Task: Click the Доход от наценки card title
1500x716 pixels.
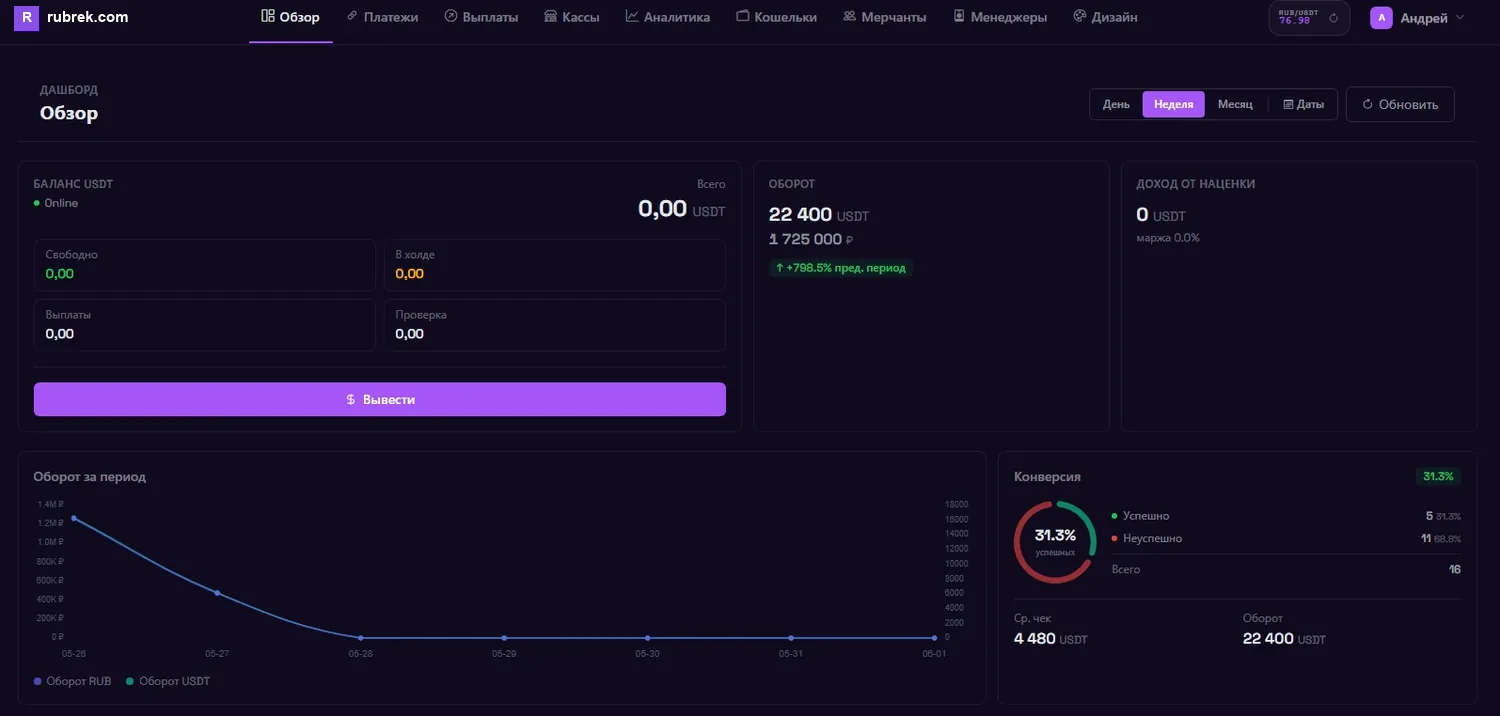Action: [x=1195, y=184]
